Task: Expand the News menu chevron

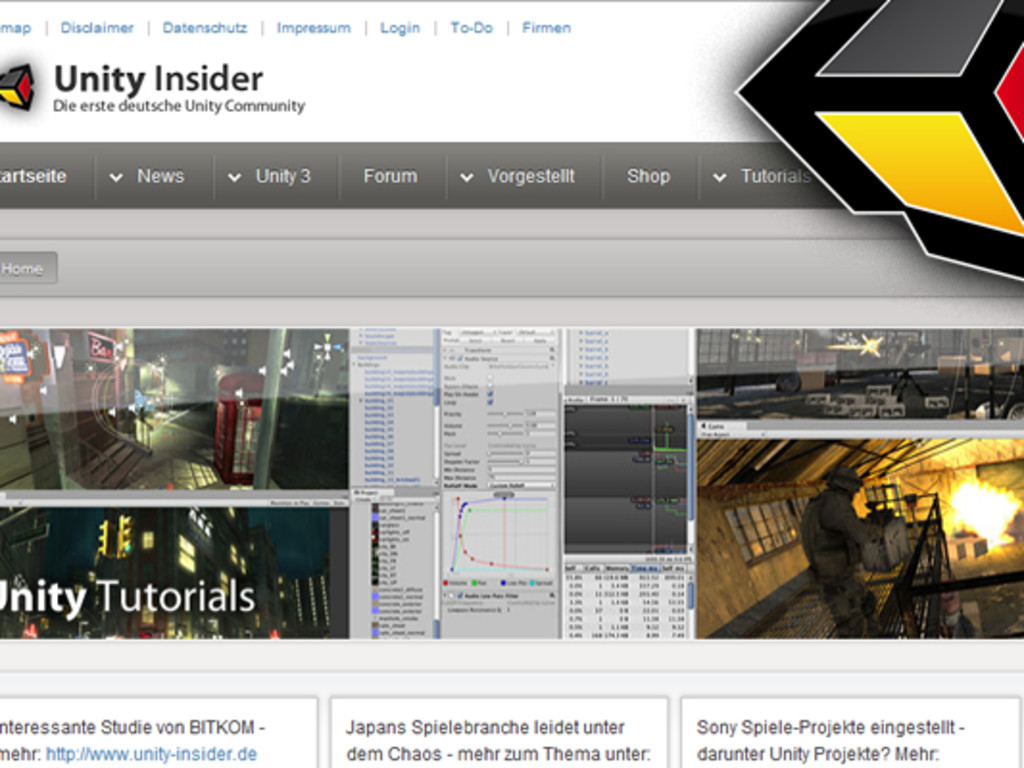Action: coord(116,177)
